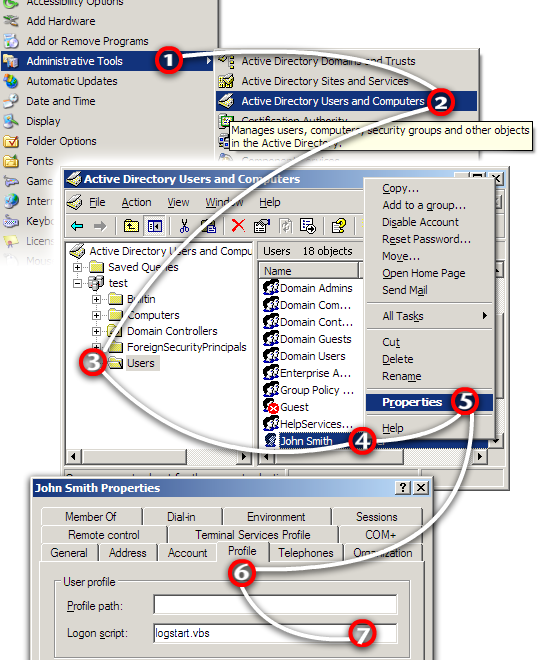Image resolution: width=540 pixels, height=660 pixels.
Task: Click the Forward arrow toolbar icon
Action: [100, 226]
